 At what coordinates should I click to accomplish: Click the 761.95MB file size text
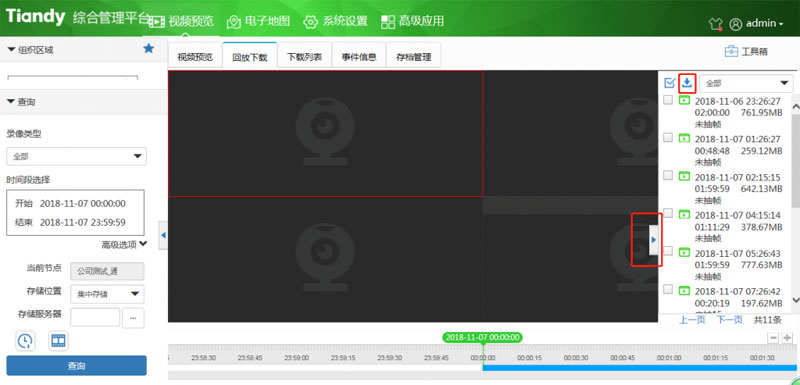(x=761, y=112)
